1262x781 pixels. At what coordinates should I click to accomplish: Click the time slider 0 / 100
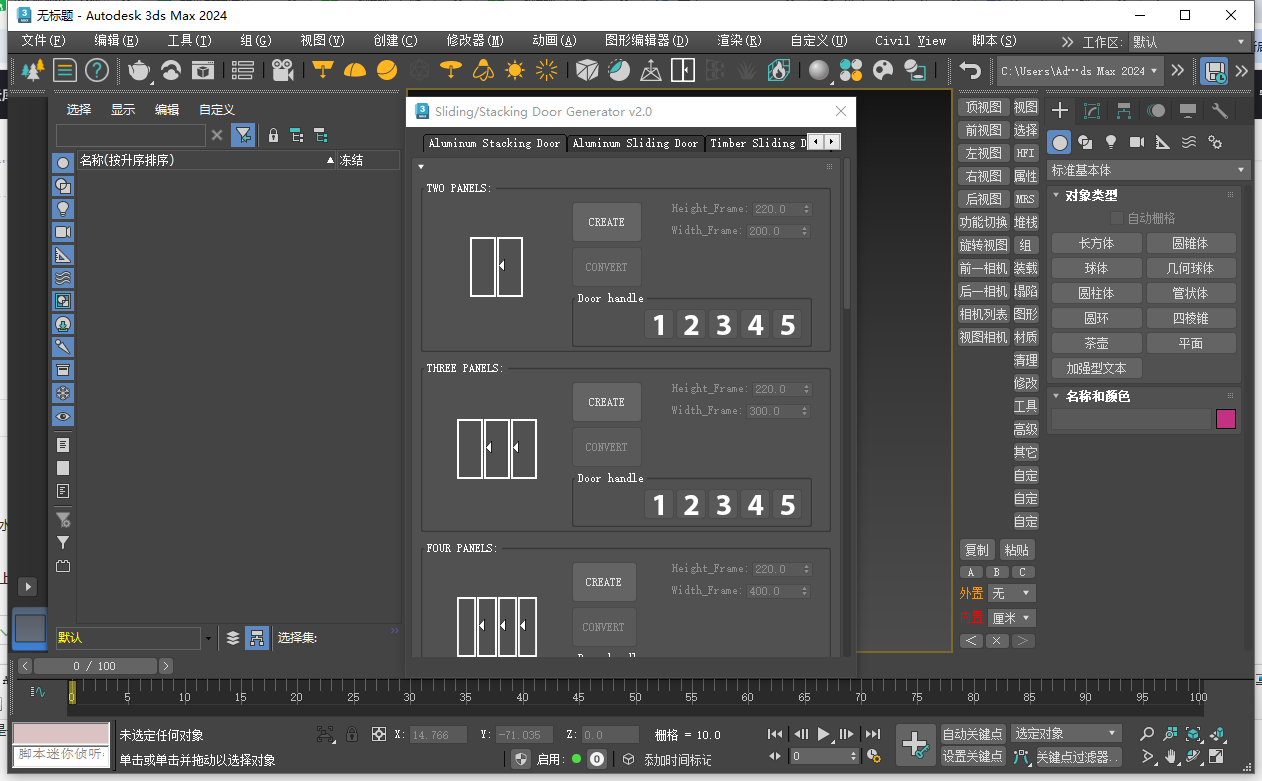tap(94, 666)
